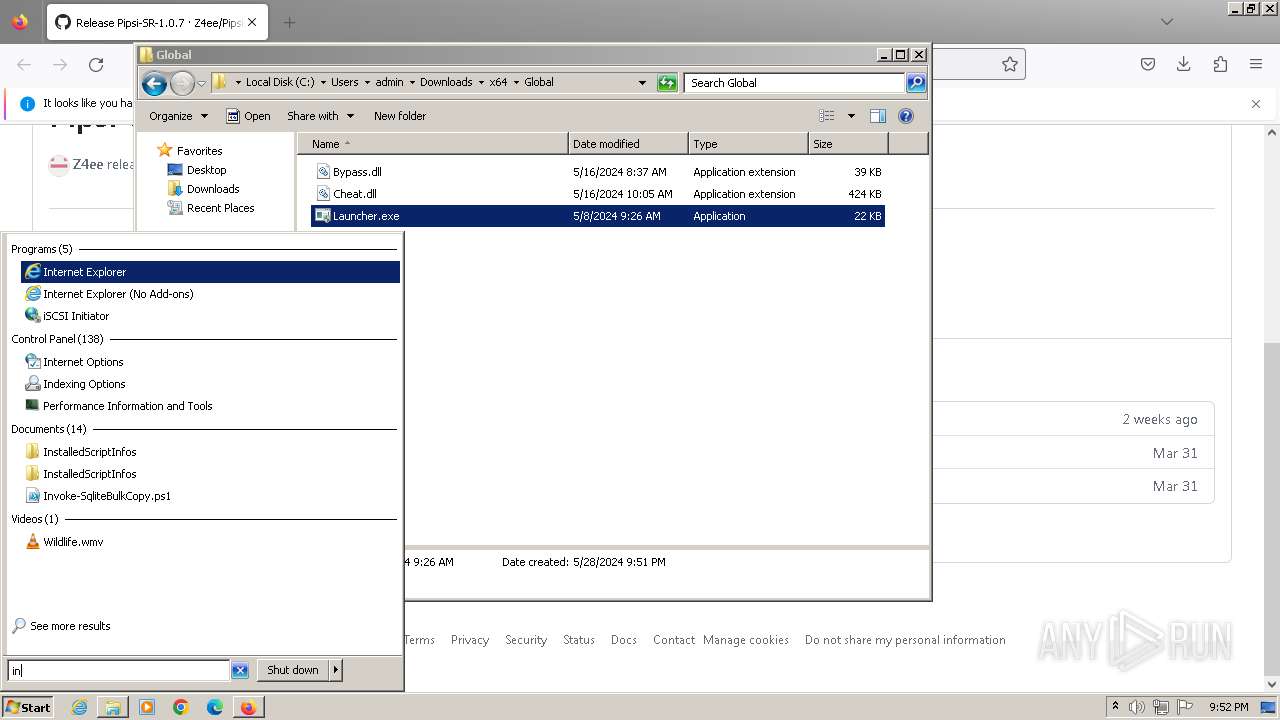Open the Firefox application menu
Image resolution: width=1280 pixels, height=720 pixels.
click(x=1256, y=64)
